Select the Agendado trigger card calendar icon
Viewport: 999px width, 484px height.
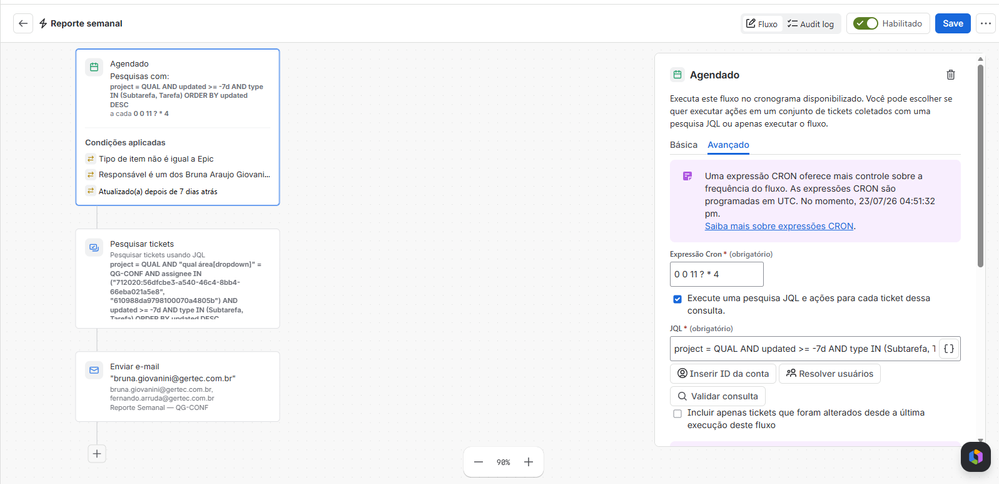click(x=94, y=67)
